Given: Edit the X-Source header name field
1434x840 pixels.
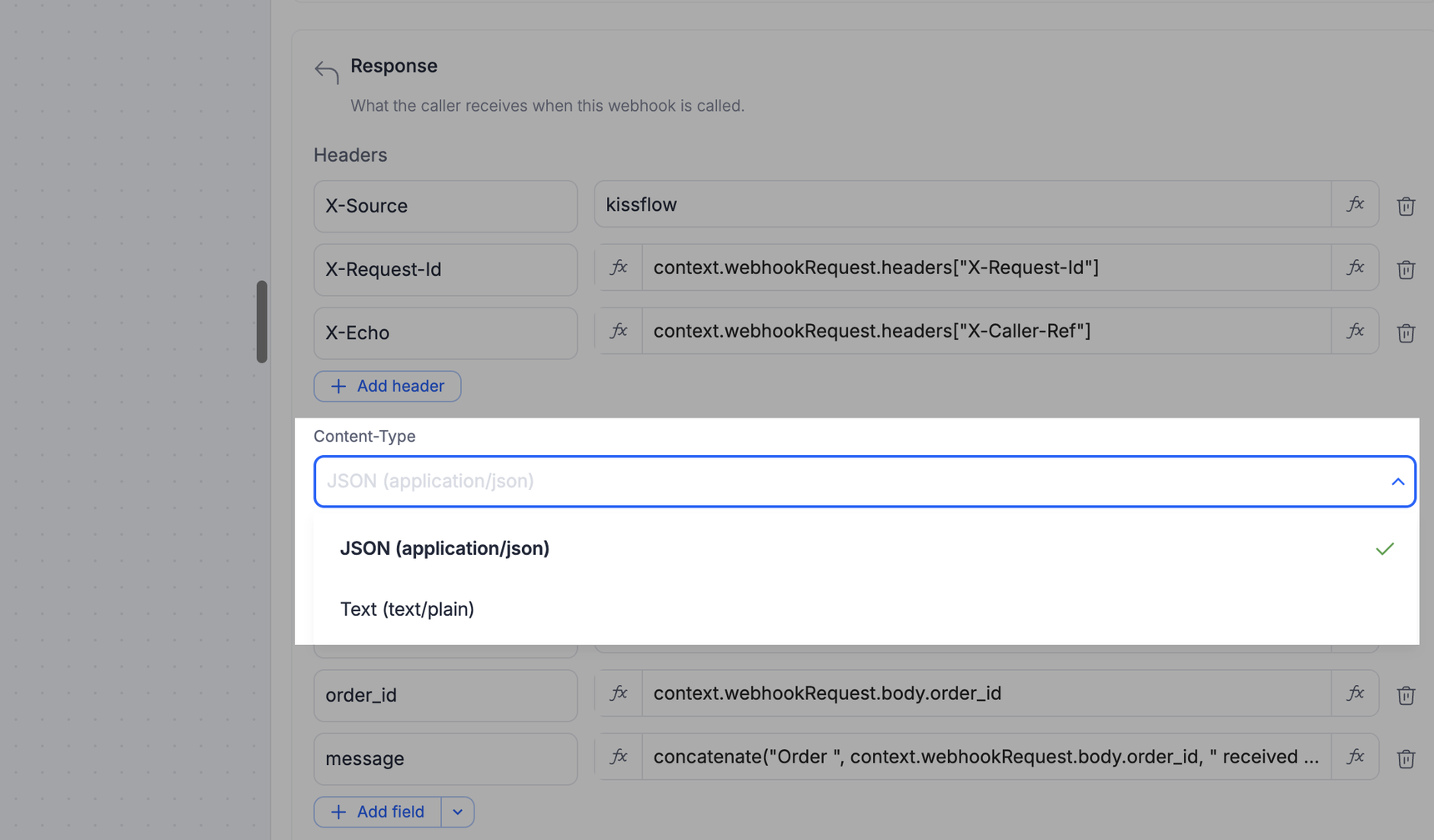Looking at the screenshot, I should click(445, 206).
